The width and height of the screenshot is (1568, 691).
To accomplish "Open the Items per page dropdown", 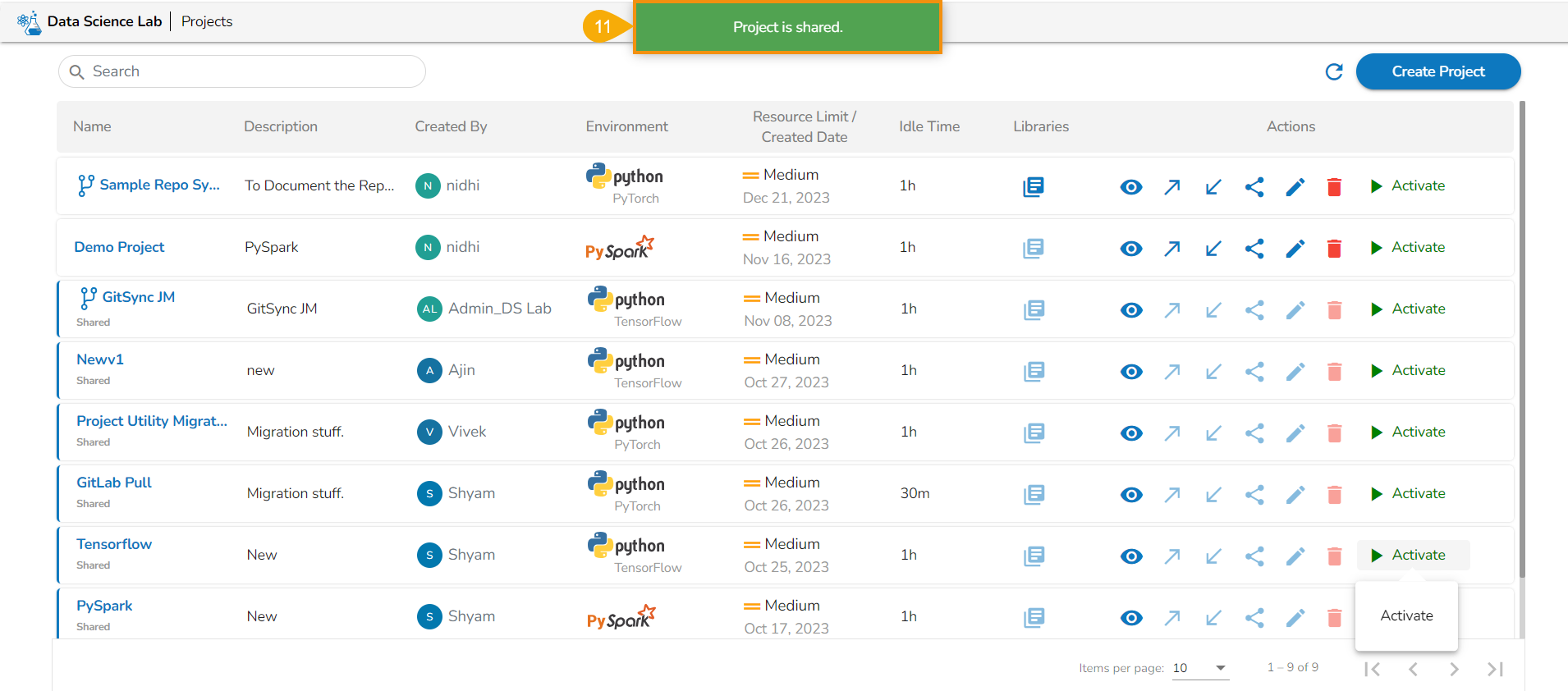I will click(x=1199, y=668).
